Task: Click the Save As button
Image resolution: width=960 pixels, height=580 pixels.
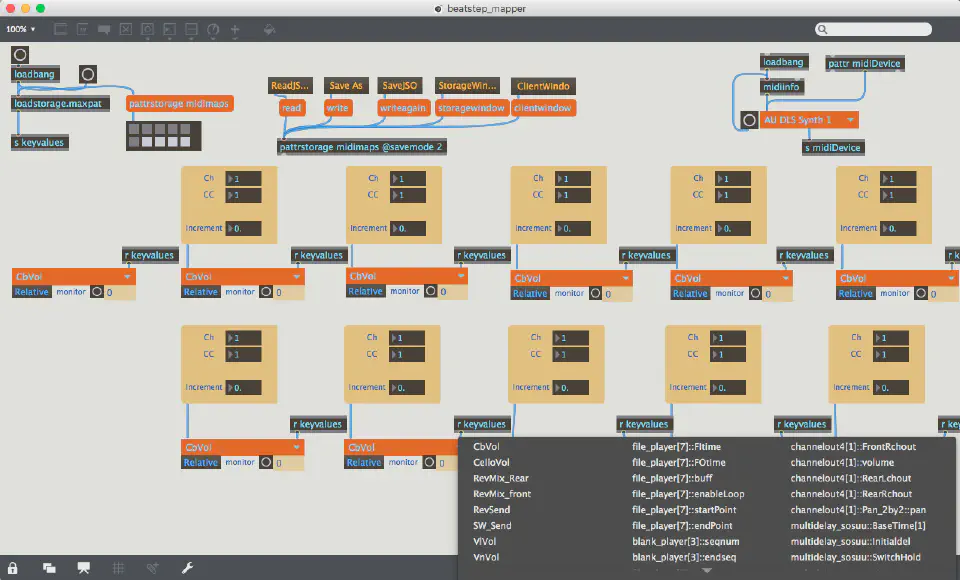Action: coord(346,86)
